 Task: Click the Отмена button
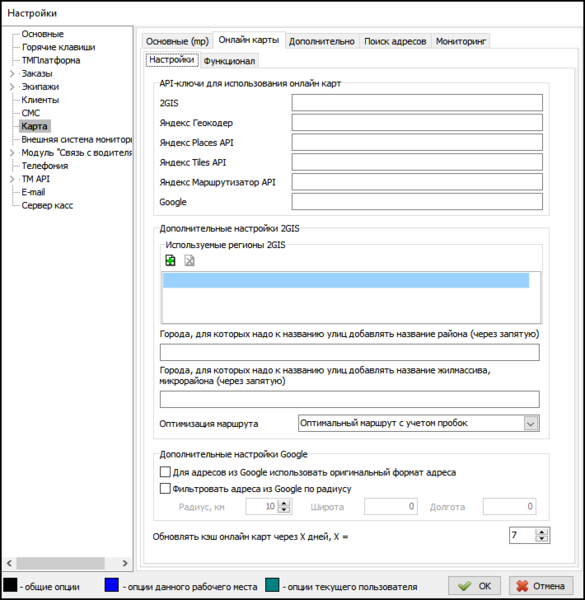click(x=541, y=586)
